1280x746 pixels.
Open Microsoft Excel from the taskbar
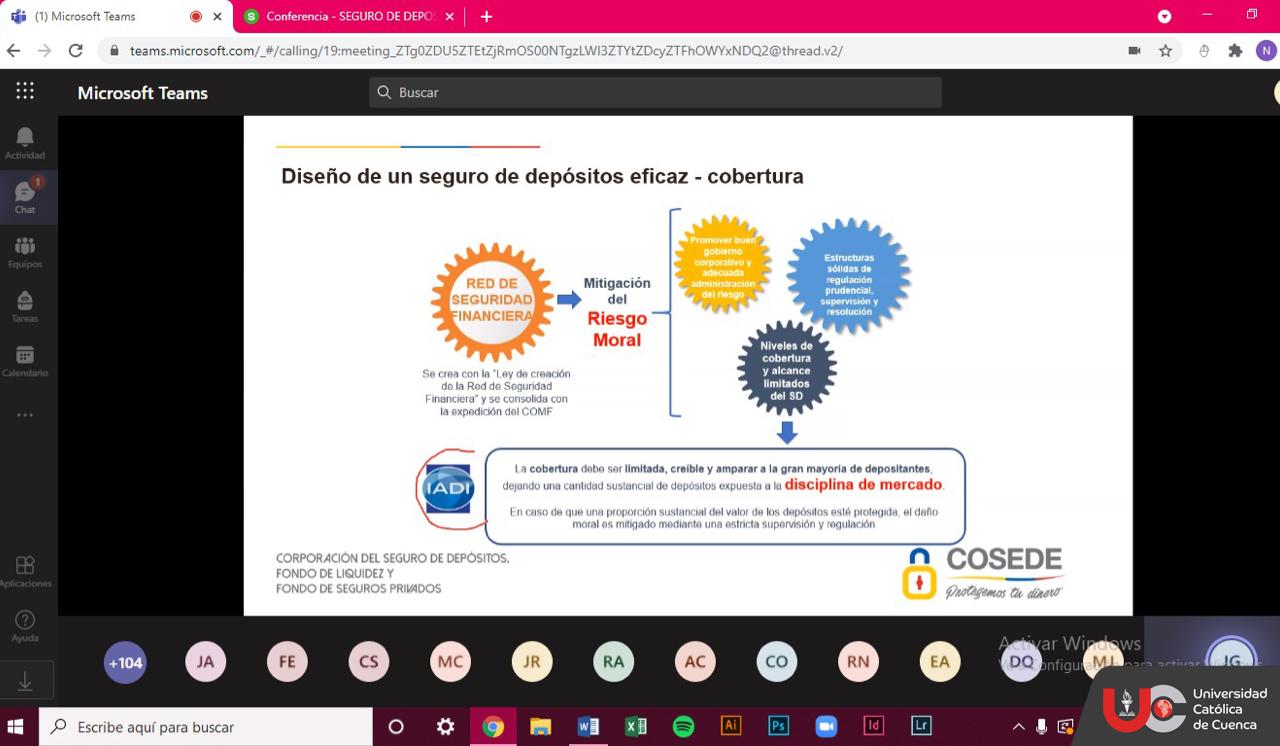coord(636,727)
